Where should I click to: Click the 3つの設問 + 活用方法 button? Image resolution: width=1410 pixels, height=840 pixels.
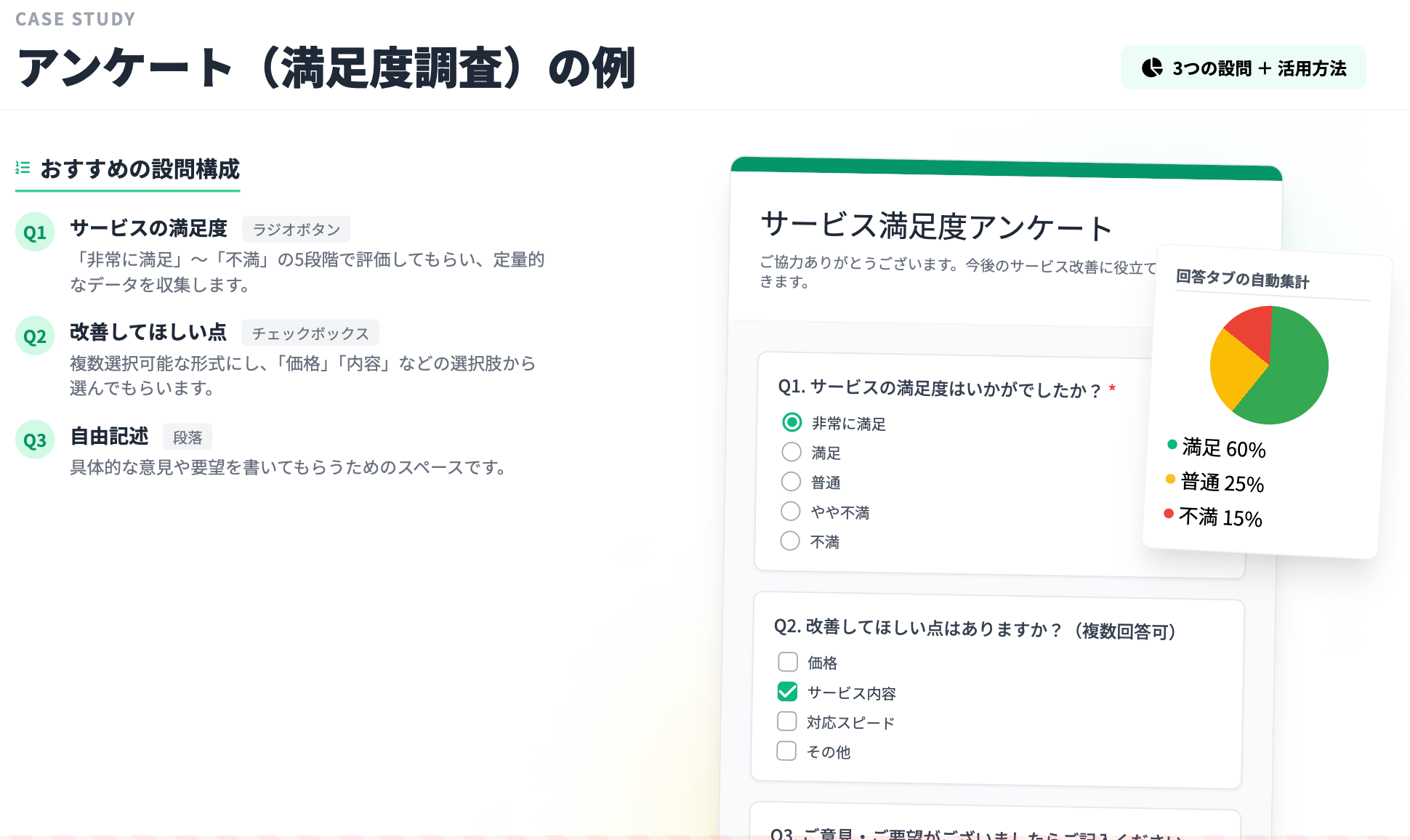[1243, 68]
